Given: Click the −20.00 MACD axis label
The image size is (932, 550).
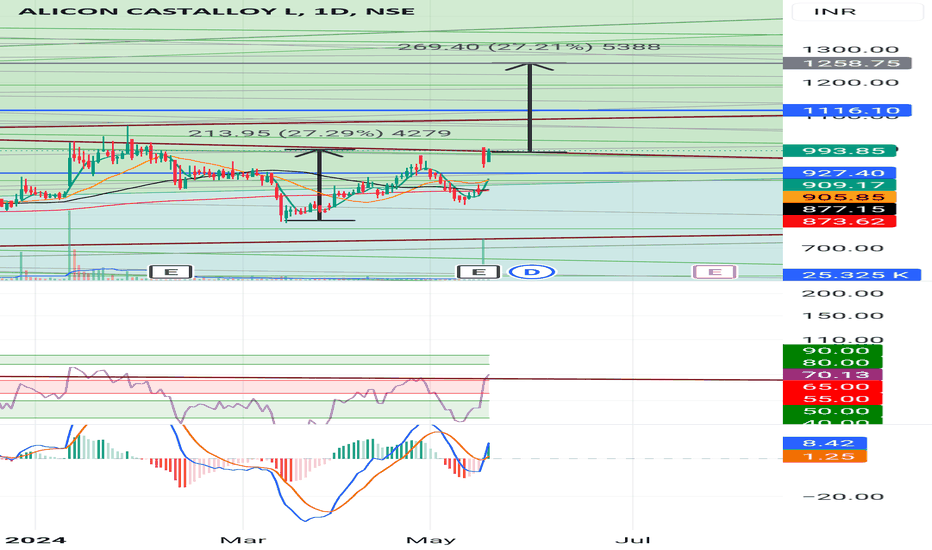Looking at the screenshot, I should coord(843,496).
